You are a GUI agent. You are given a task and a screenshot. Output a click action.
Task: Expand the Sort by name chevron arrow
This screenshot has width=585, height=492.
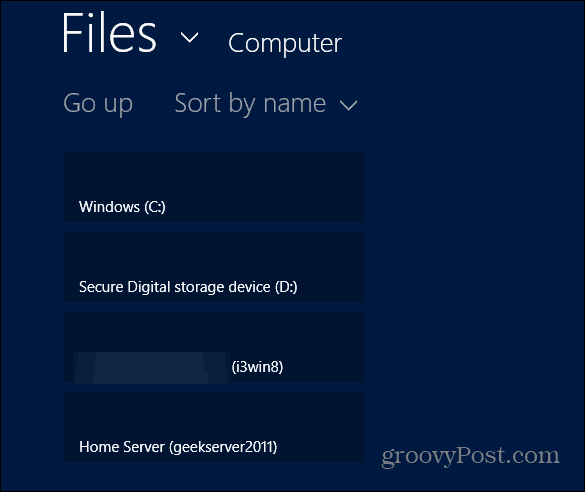(x=348, y=105)
